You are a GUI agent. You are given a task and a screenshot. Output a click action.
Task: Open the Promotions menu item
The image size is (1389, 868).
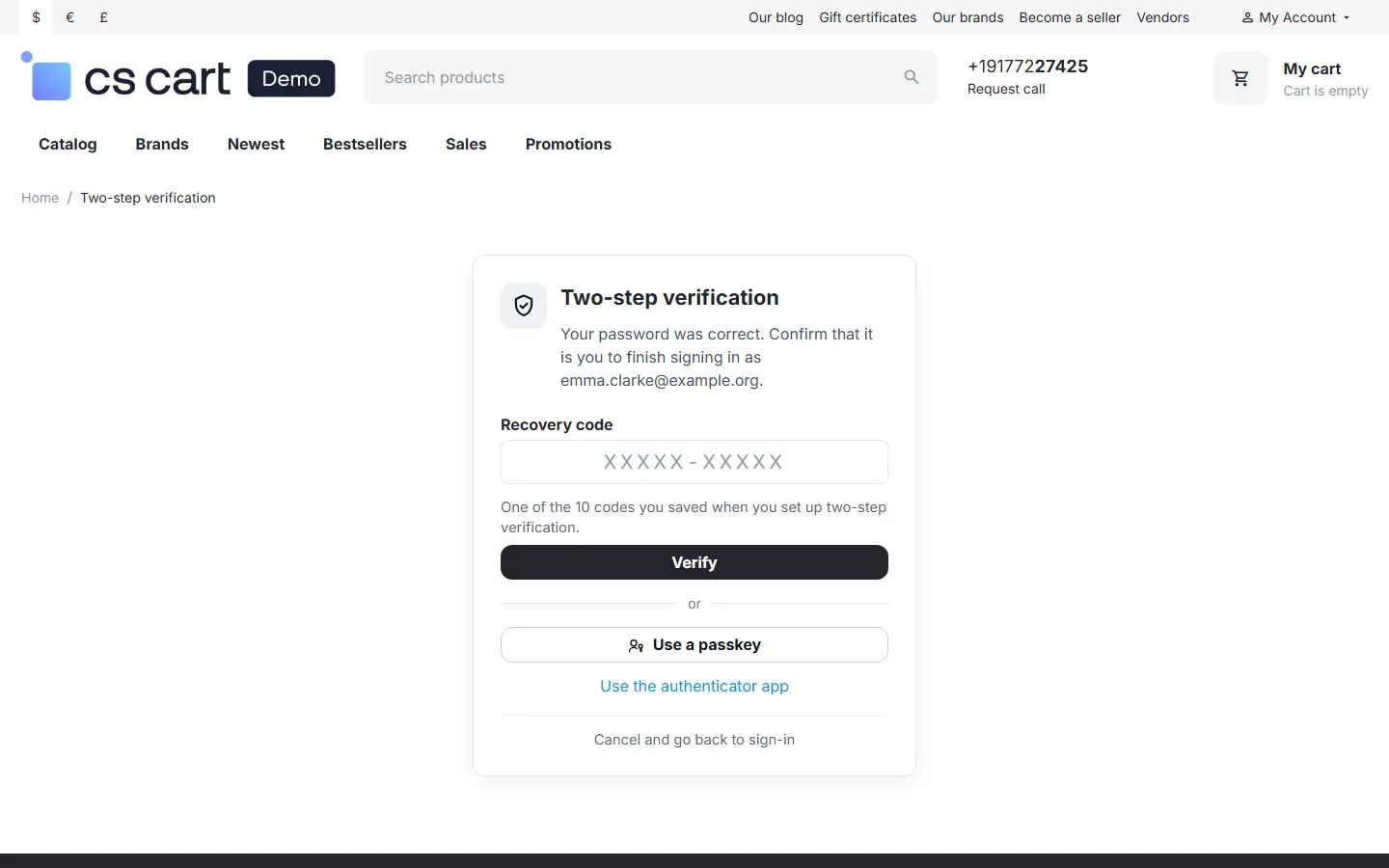(x=568, y=144)
